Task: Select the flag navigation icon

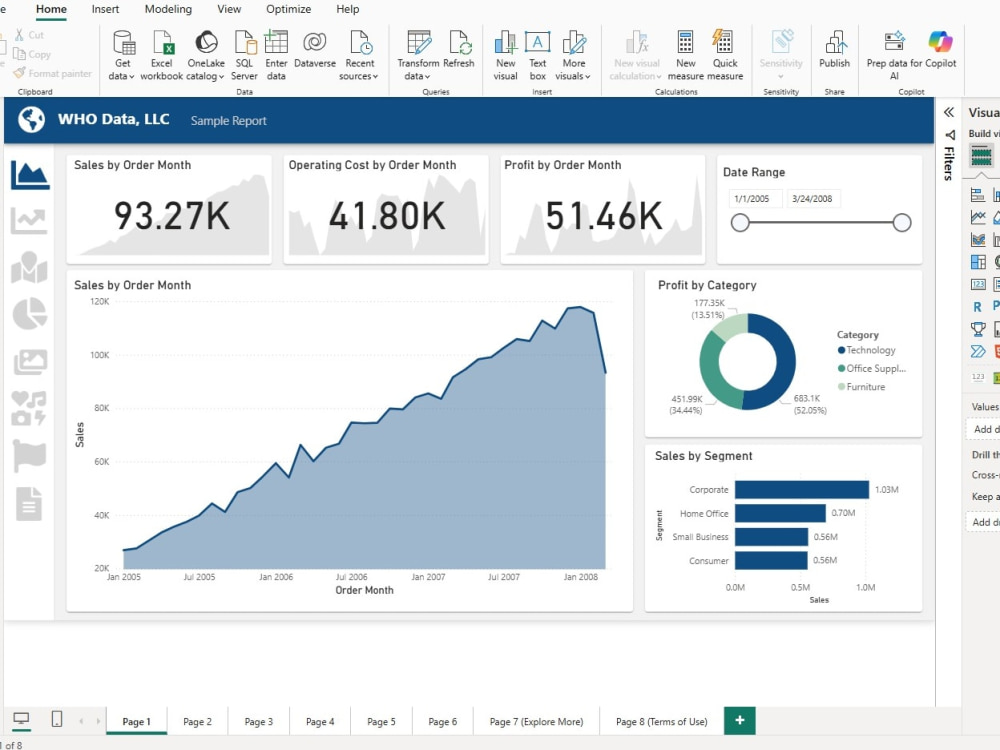Action: point(29,456)
